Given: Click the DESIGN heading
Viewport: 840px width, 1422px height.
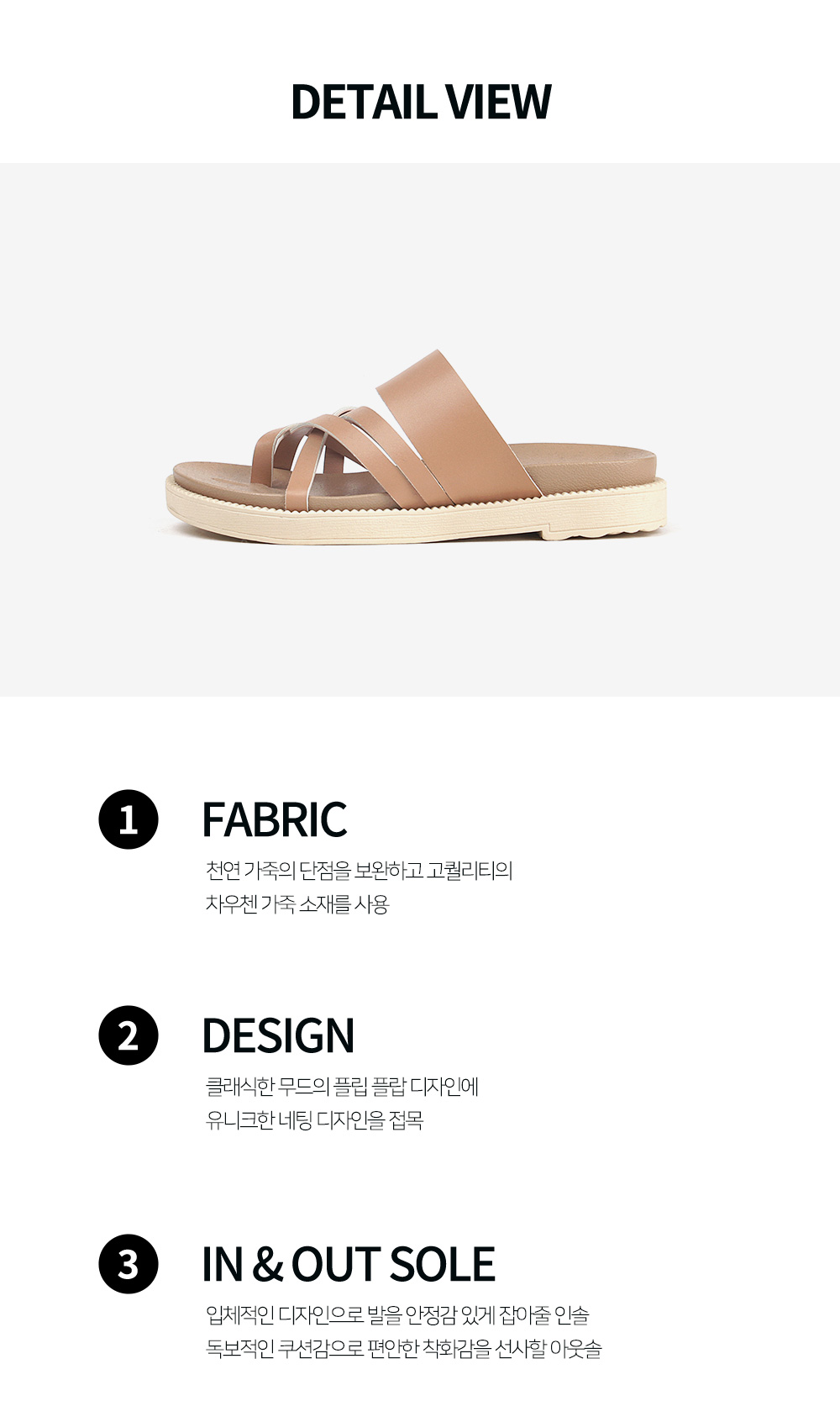Looking at the screenshot, I should (x=278, y=1035).
